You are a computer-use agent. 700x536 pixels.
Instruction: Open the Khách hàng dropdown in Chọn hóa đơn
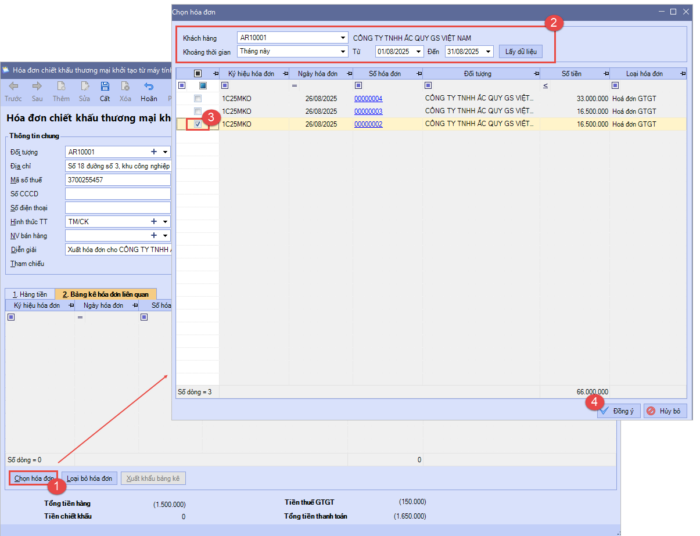tap(343, 37)
